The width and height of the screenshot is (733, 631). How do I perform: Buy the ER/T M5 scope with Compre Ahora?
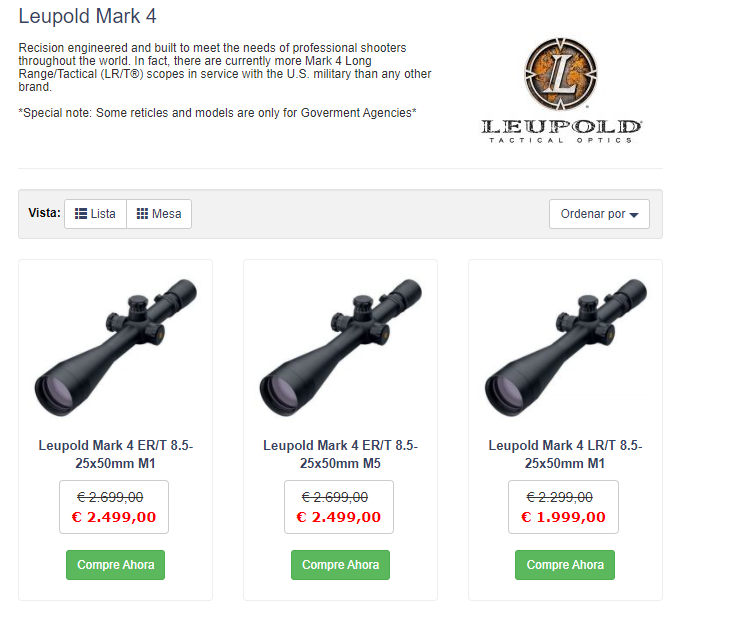coord(340,565)
